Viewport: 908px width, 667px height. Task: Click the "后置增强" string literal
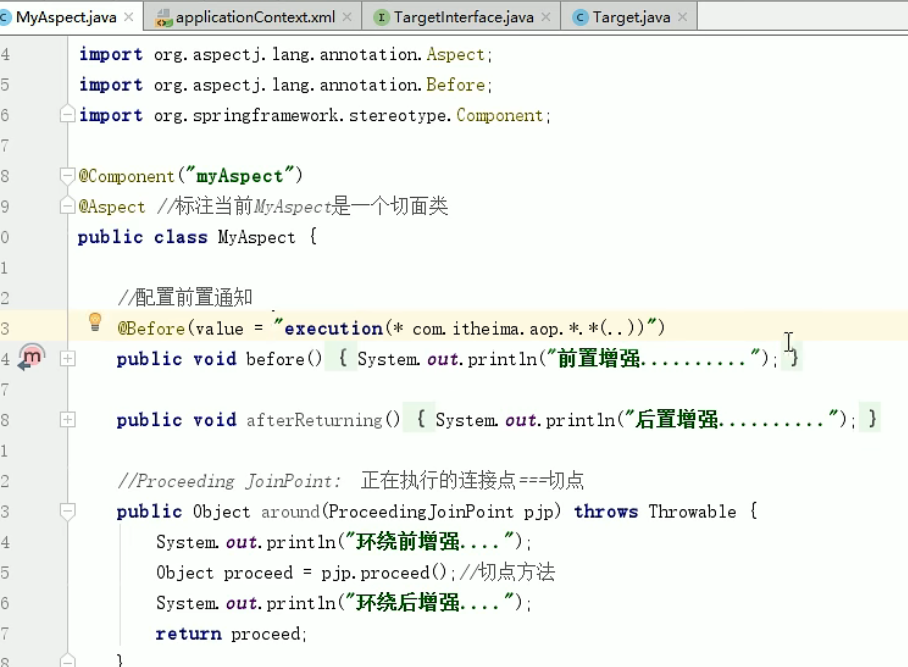coord(732,419)
